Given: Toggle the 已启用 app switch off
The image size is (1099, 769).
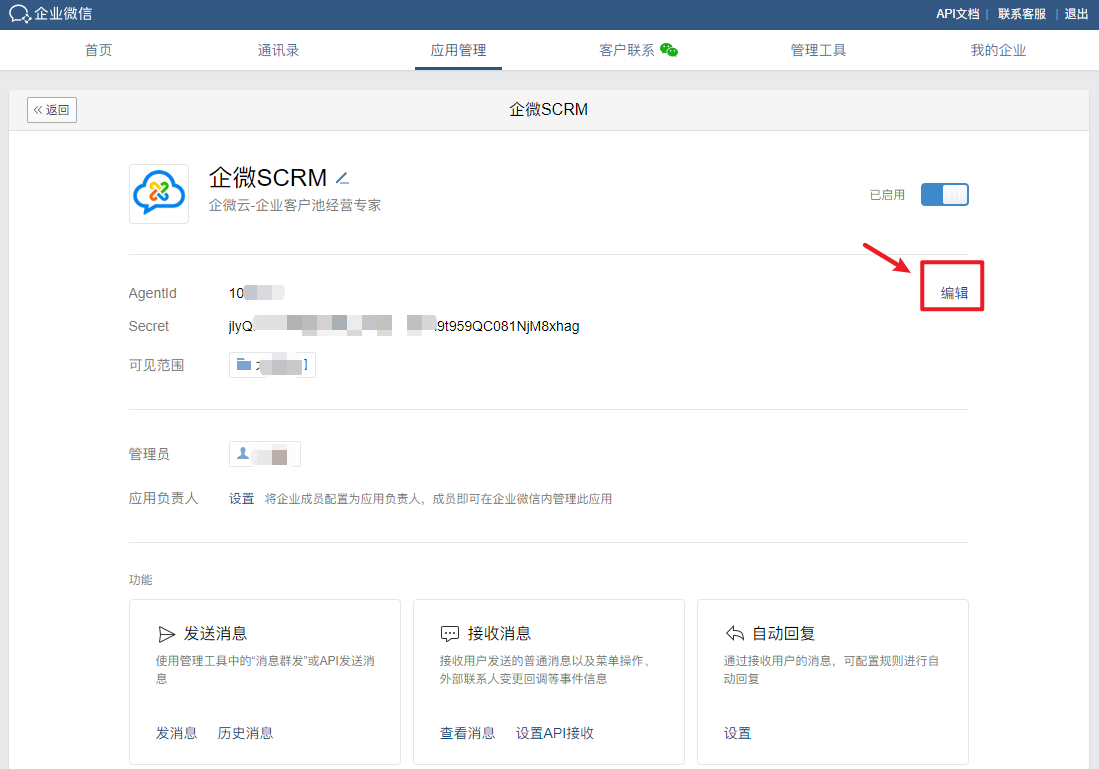Looking at the screenshot, I should (944, 195).
